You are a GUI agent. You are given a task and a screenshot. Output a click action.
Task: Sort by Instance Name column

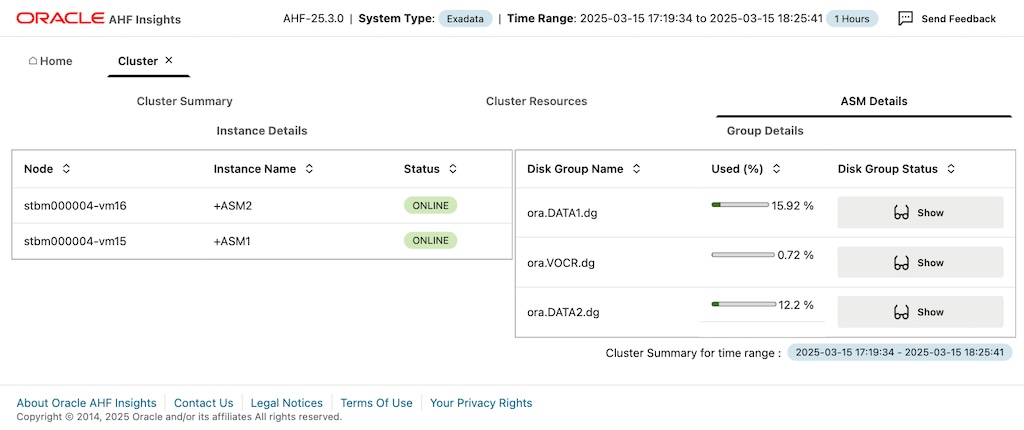(309, 169)
